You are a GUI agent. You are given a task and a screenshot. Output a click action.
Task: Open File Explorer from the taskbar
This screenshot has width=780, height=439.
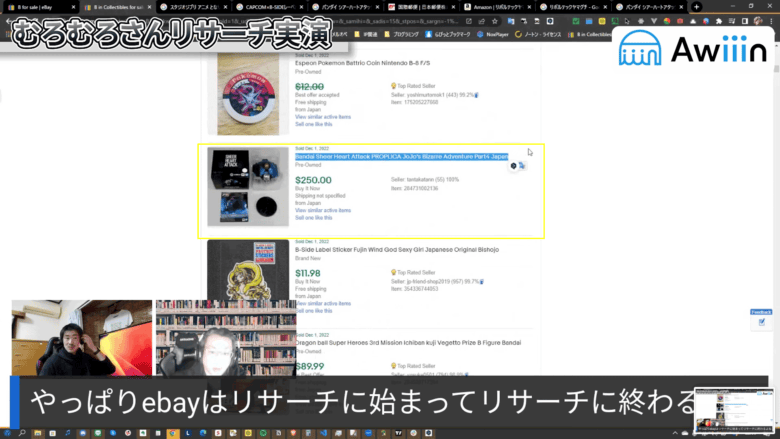(37, 434)
